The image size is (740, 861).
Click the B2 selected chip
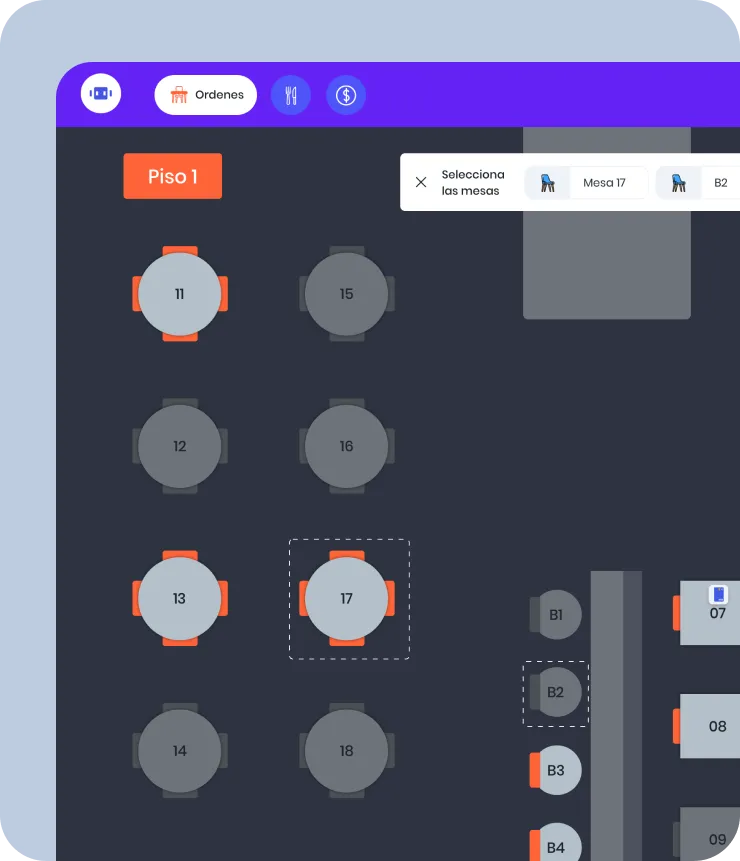tap(698, 183)
